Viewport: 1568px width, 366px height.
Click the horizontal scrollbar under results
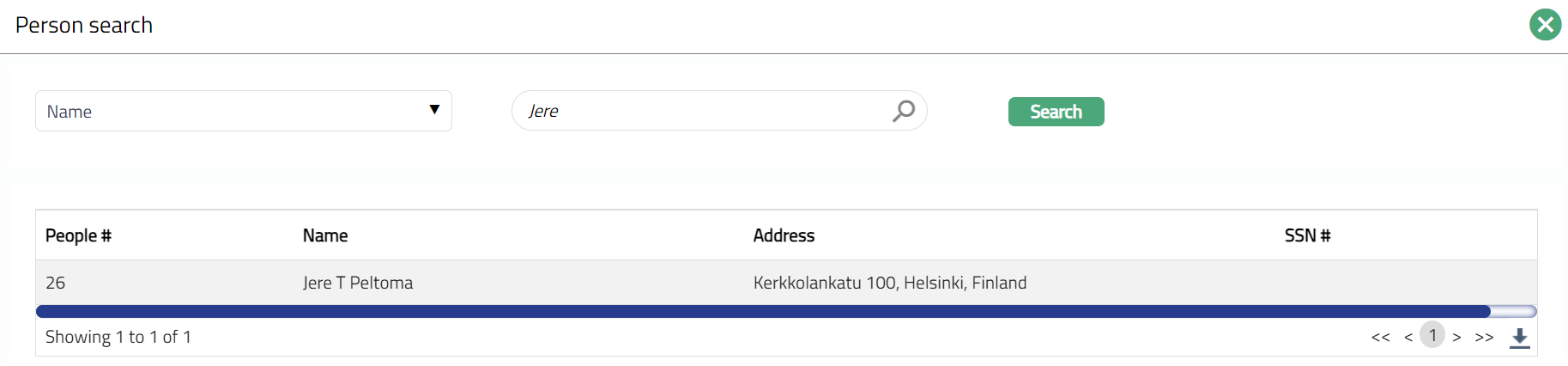[763, 311]
